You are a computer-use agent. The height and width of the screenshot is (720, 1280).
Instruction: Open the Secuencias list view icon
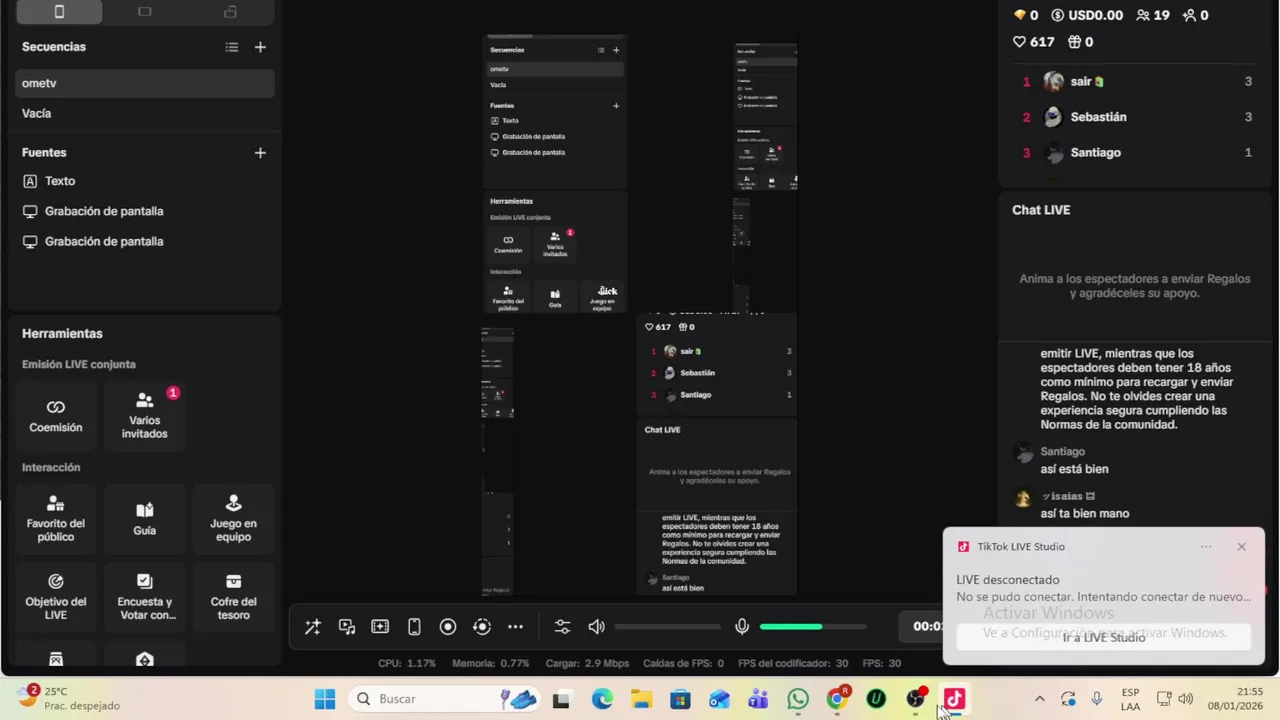pyautogui.click(x=232, y=47)
